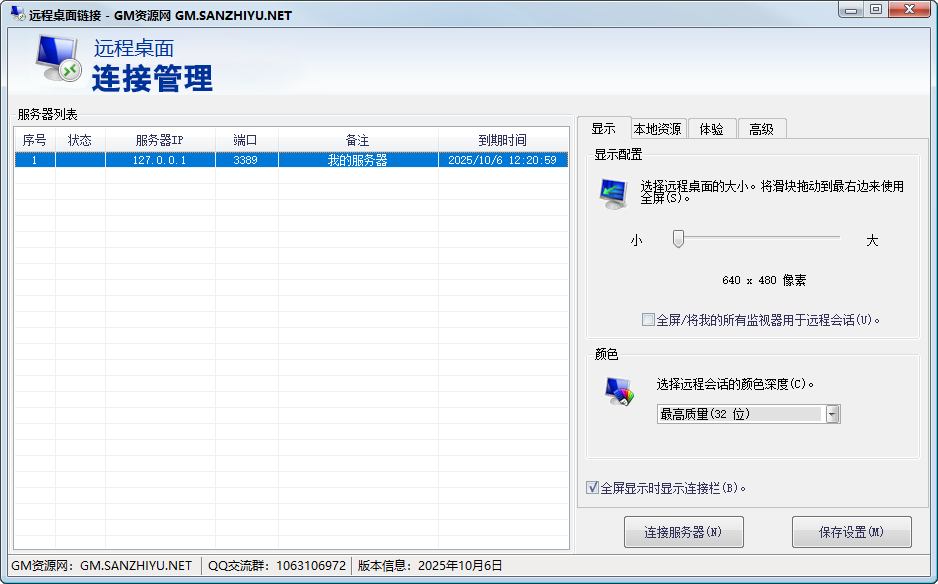Minimize the remote desktop window
938x584 pixels.
pyautogui.click(x=852, y=9)
